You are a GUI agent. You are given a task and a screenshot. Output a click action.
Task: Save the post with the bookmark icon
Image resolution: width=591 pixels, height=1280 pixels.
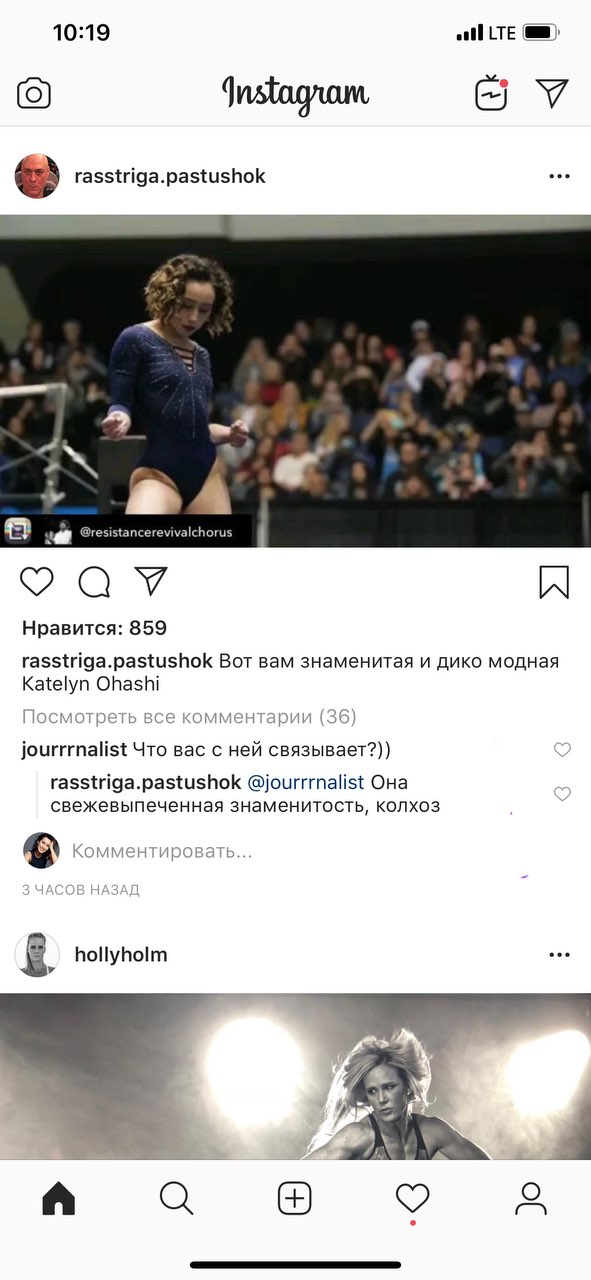tap(554, 582)
